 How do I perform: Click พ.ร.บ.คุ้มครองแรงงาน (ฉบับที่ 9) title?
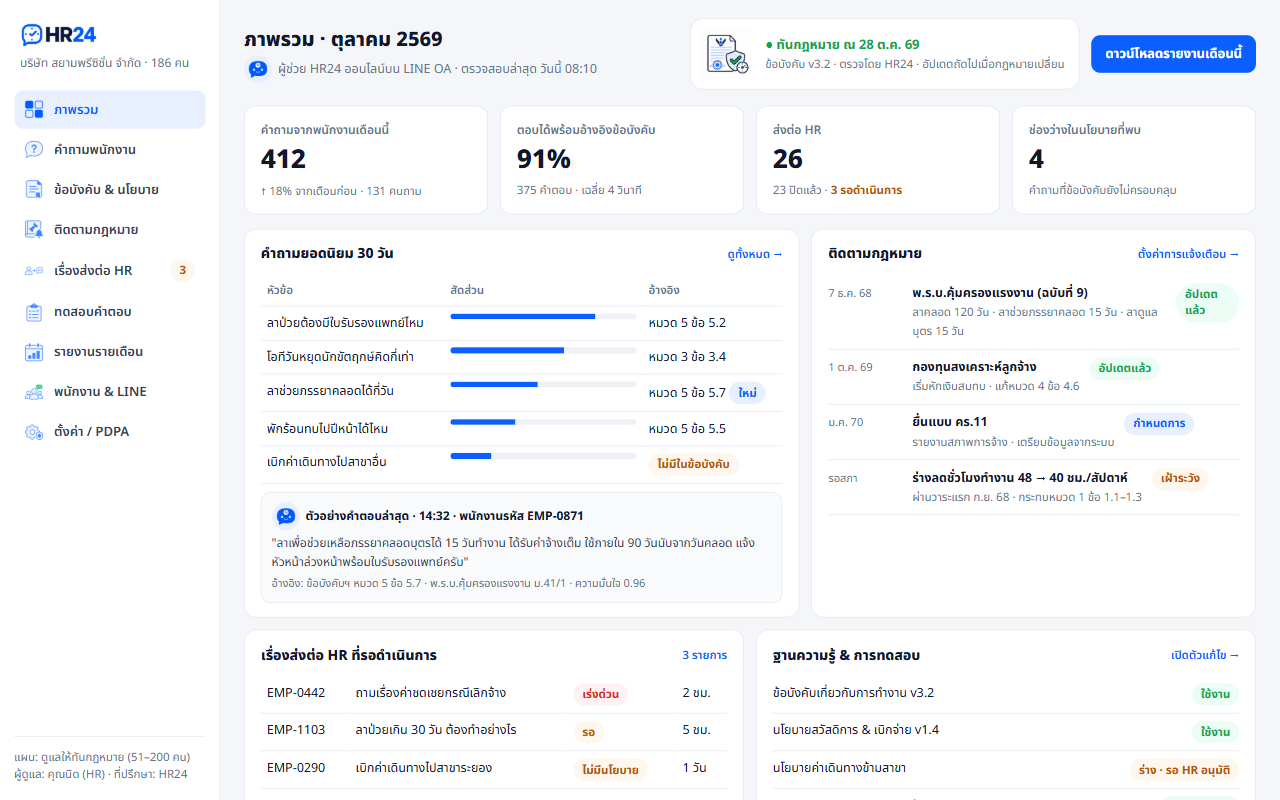pos(999,293)
